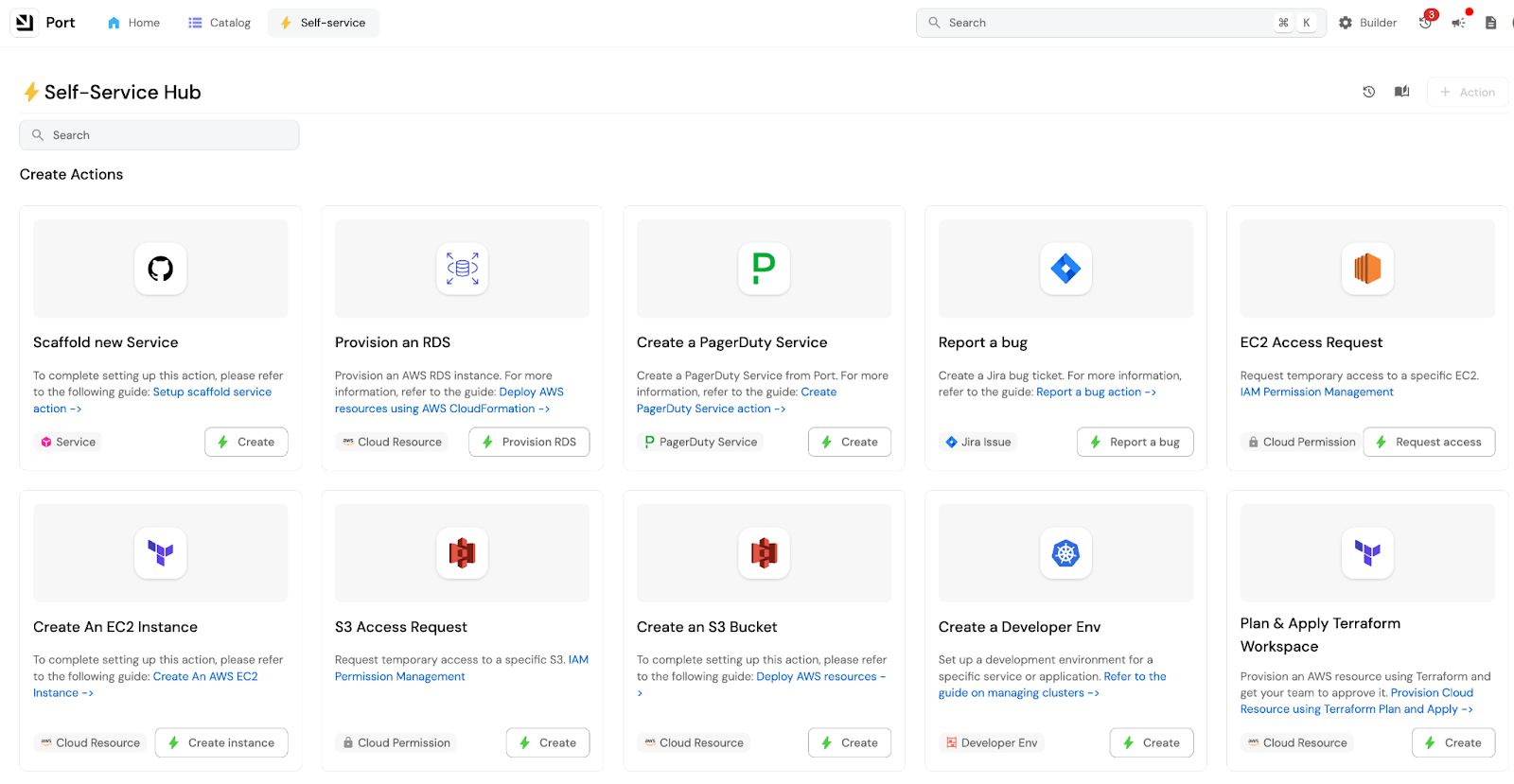Open the guide book icon

click(x=1401, y=92)
